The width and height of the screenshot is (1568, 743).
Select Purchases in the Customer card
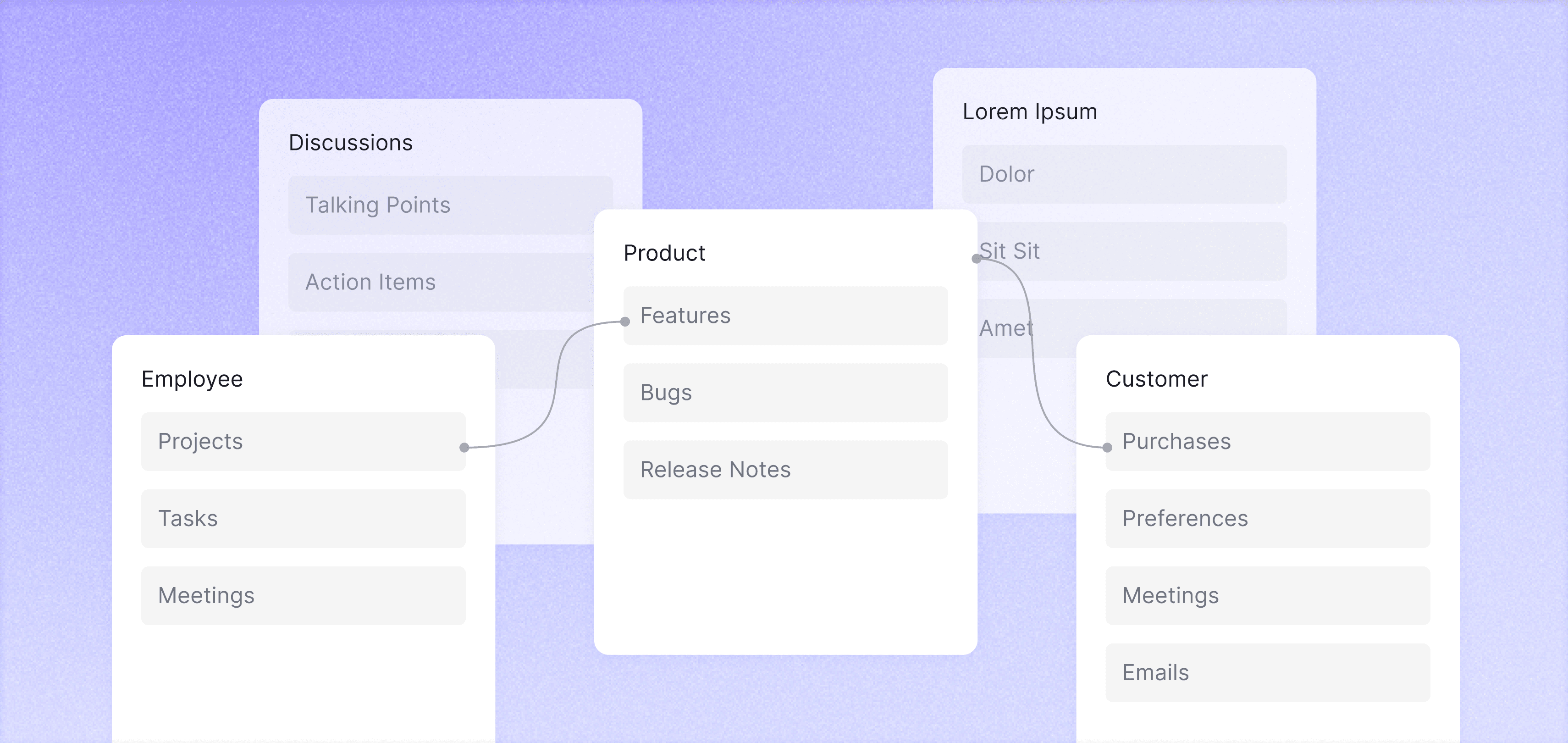click(1267, 442)
